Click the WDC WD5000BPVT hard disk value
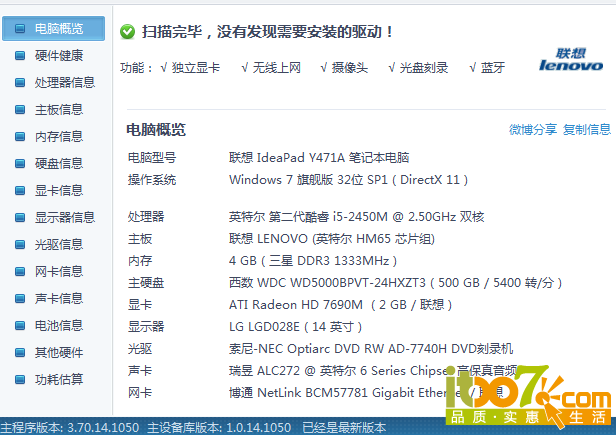The height and width of the screenshot is (435, 616). point(396,283)
